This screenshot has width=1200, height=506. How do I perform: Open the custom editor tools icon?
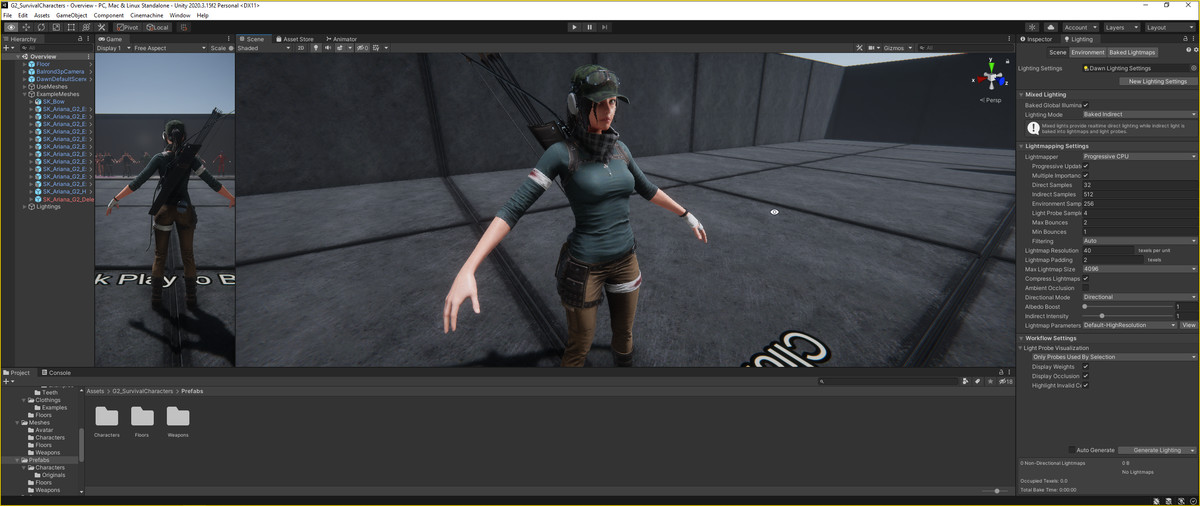pos(101,27)
